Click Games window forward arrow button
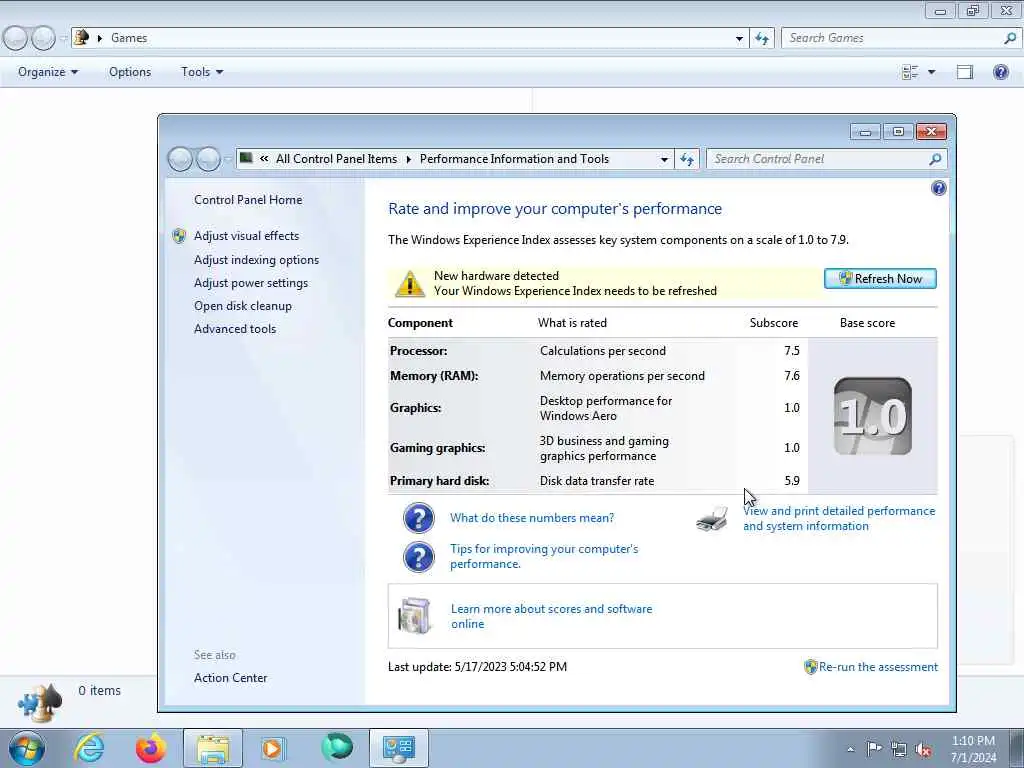Image resolution: width=1024 pixels, height=768 pixels. pos(44,38)
